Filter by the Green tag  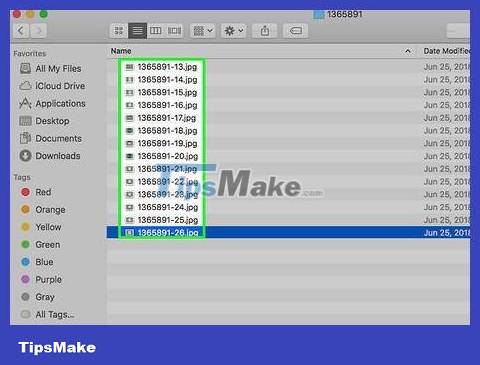pos(41,245)
